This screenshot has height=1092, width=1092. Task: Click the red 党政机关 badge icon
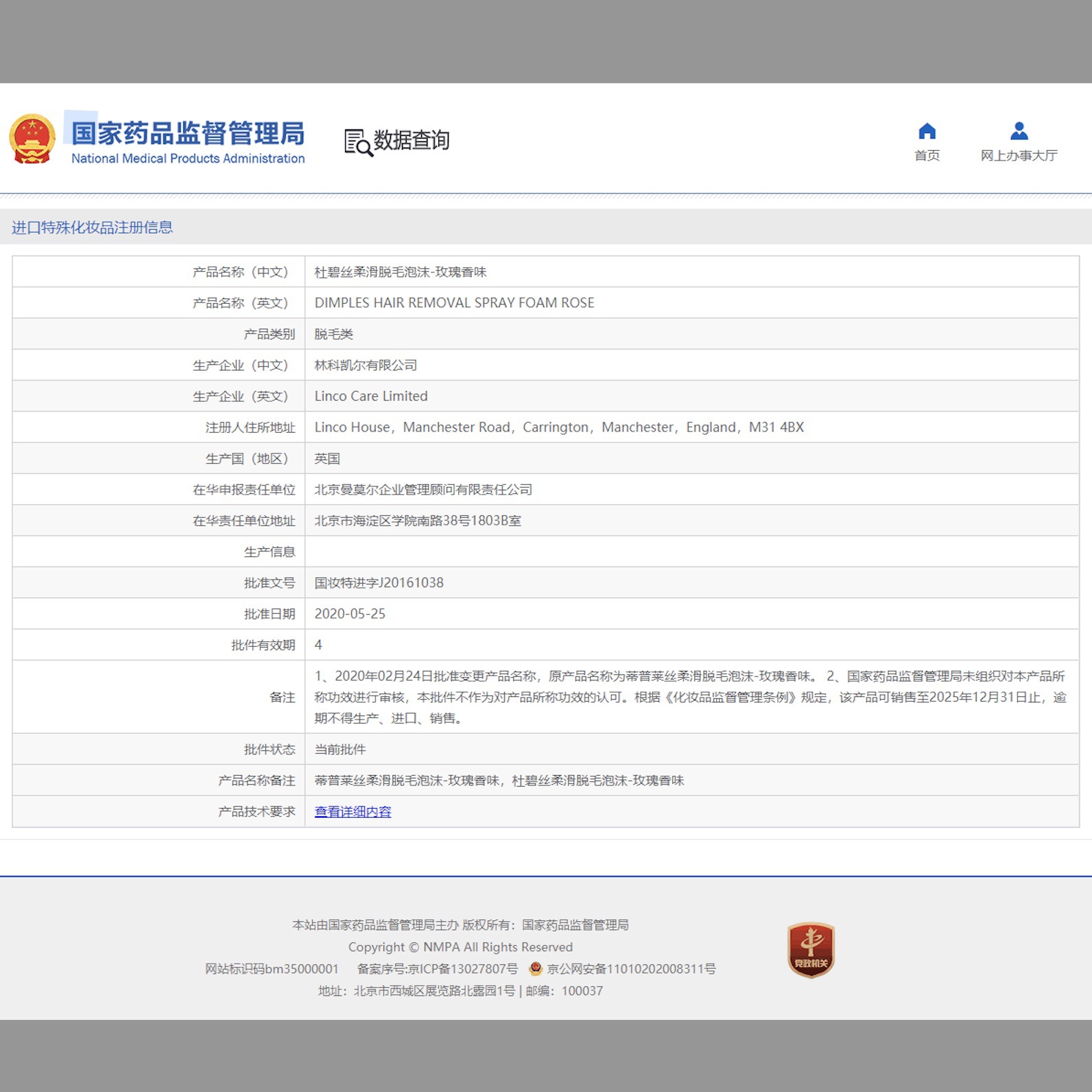point(811,949)
